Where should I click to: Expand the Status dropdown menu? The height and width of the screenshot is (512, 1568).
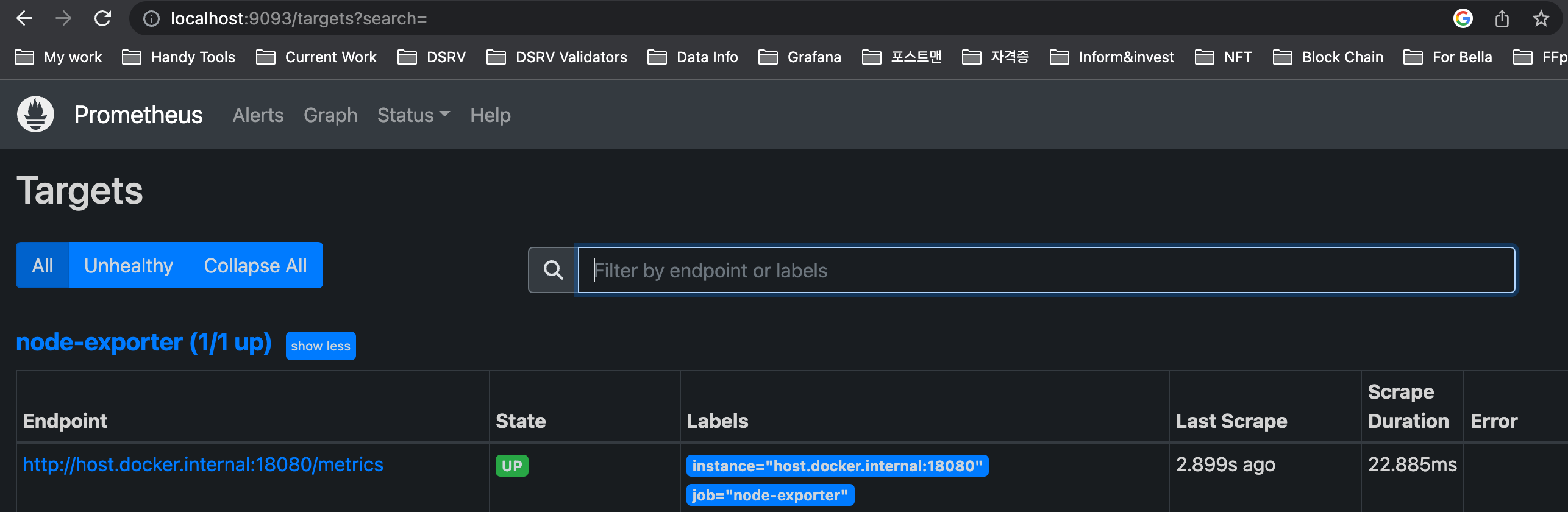point(413,115)
